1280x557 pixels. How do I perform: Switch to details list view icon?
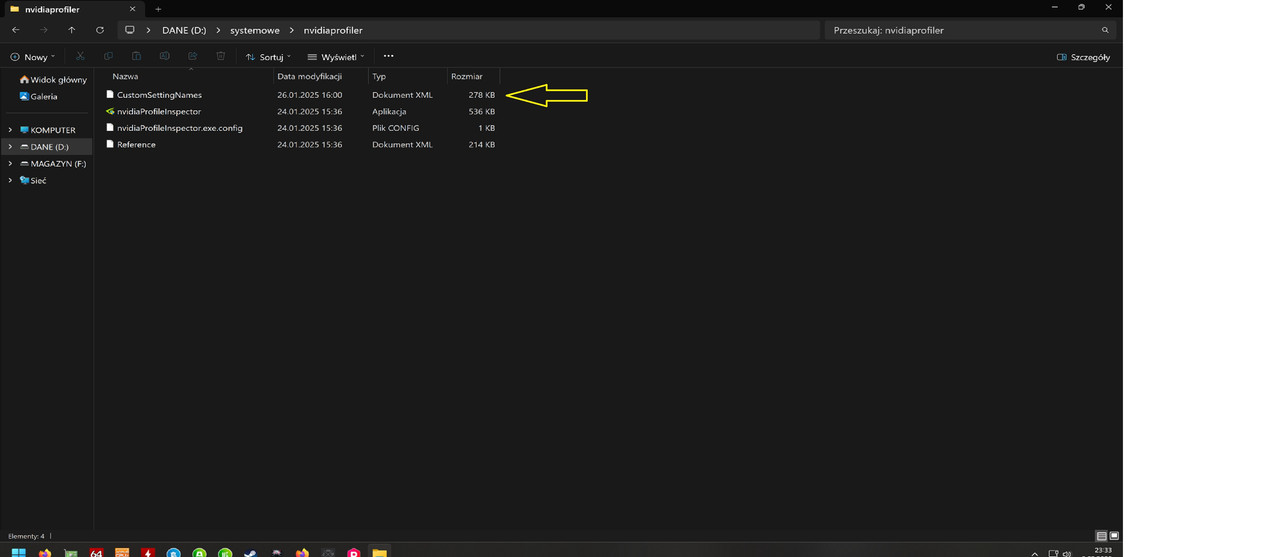point(1101,536)
